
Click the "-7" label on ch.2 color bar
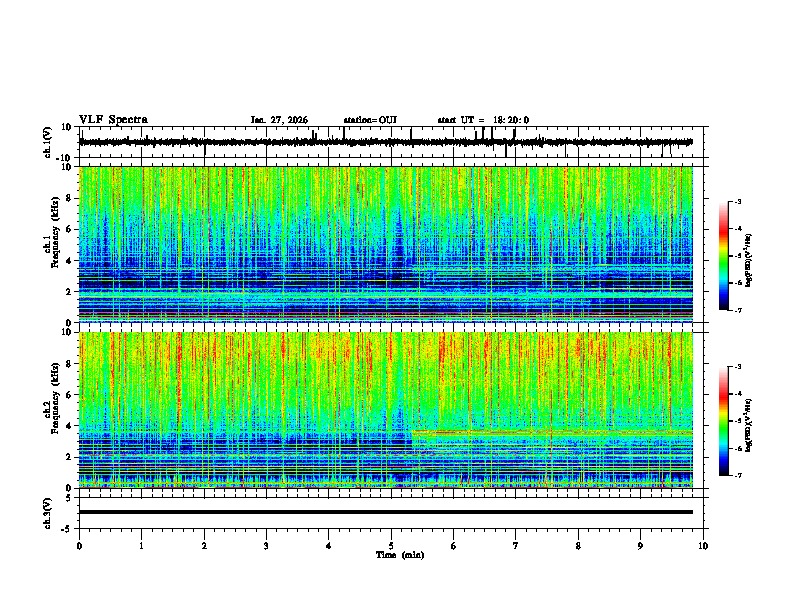(737, 476)
